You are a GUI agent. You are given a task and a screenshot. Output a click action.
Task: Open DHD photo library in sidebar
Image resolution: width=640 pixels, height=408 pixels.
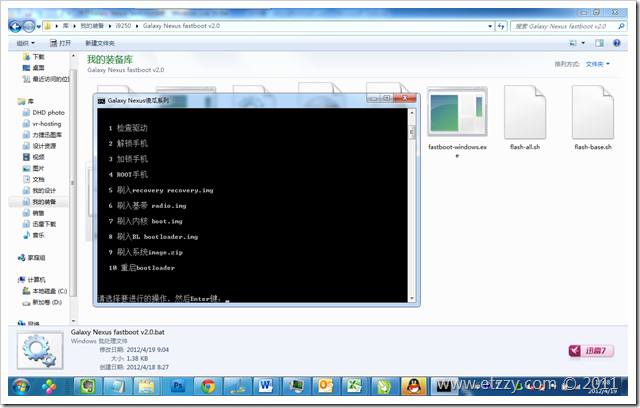[43, 112]
